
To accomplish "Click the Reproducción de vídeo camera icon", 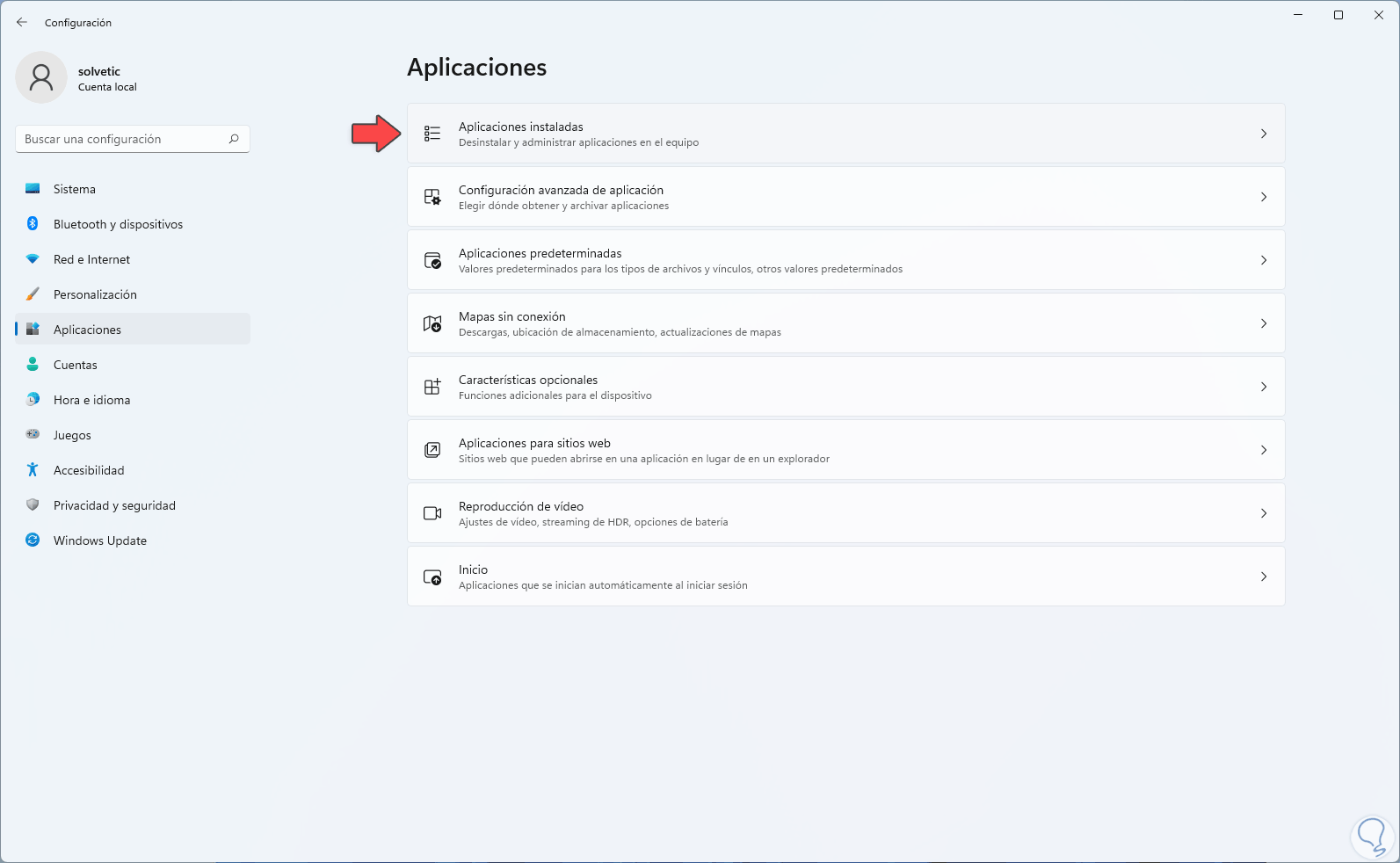I will click(x=432, y=513).
